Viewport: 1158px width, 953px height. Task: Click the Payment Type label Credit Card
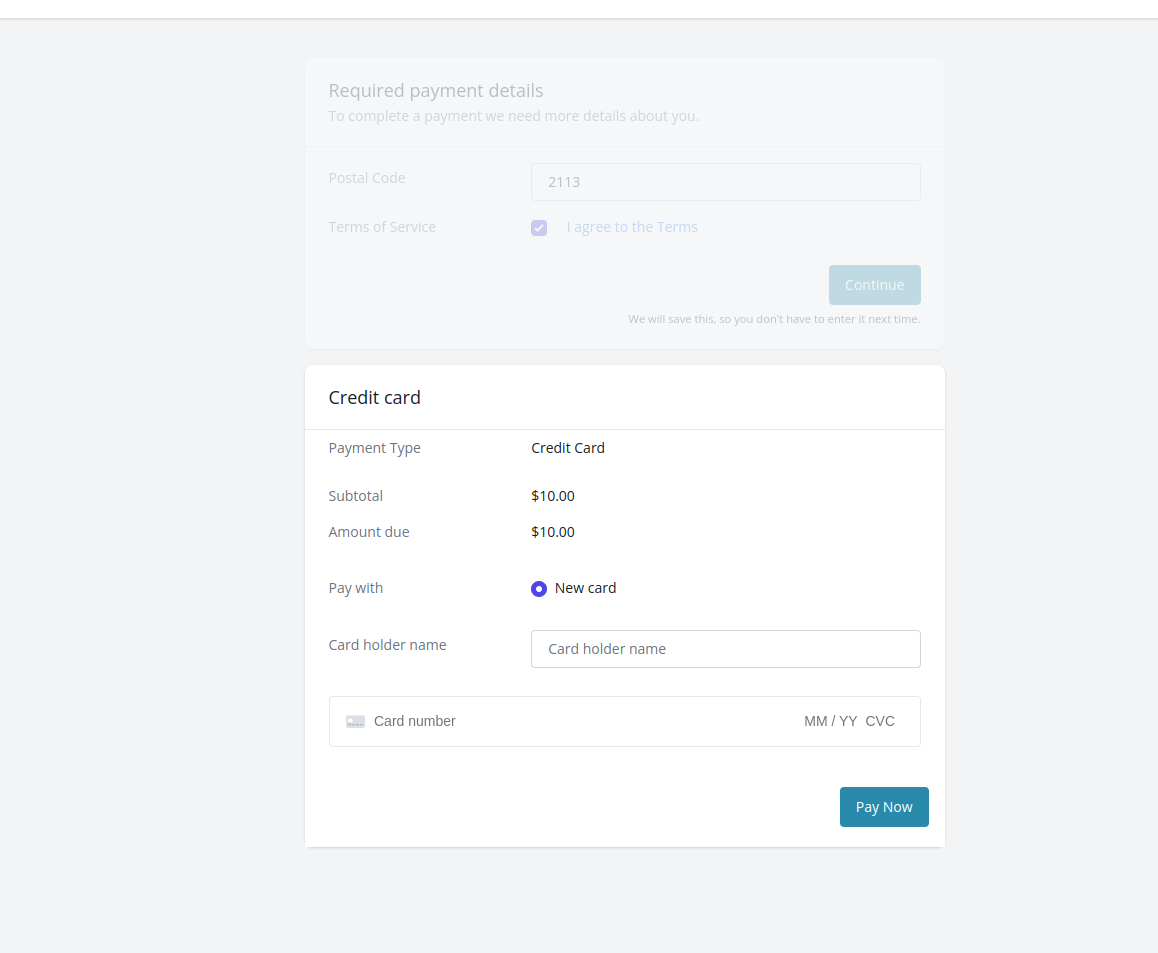568,448
